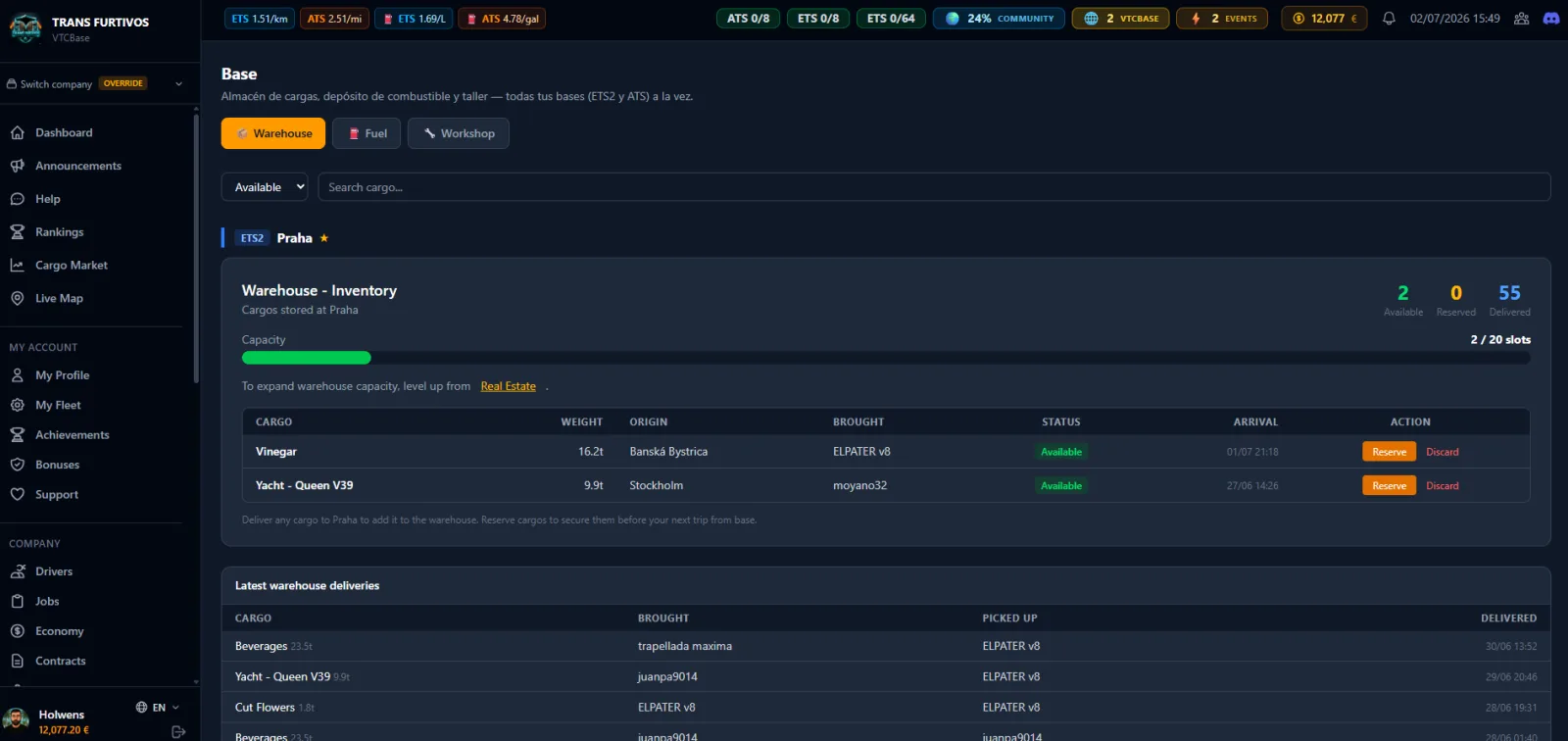This screenshot has height=741, width=1568.
Task: Expand the Switch company selector
Action: coord(95,83)
